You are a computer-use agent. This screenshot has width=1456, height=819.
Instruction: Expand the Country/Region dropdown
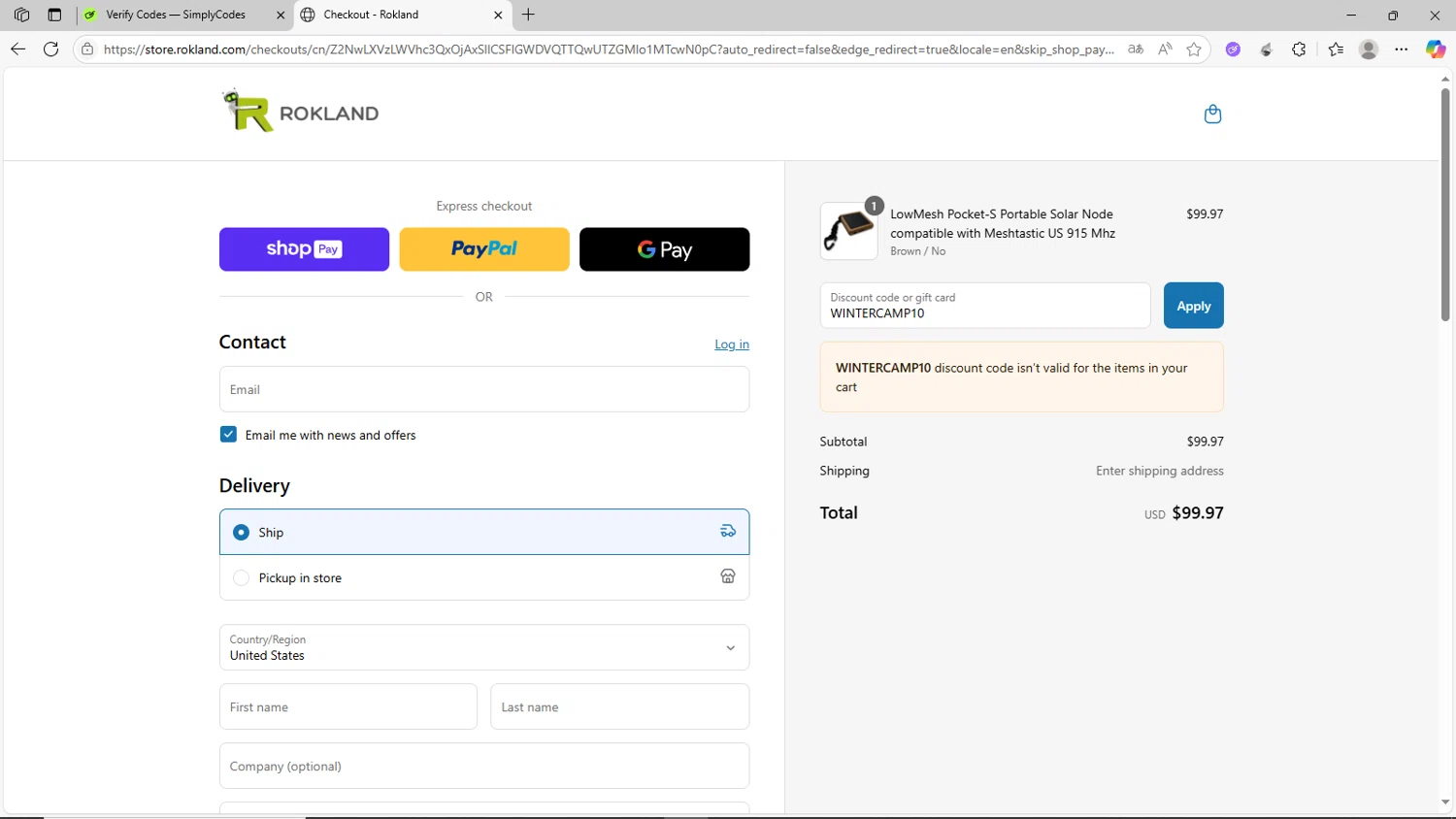click(484, 647)
